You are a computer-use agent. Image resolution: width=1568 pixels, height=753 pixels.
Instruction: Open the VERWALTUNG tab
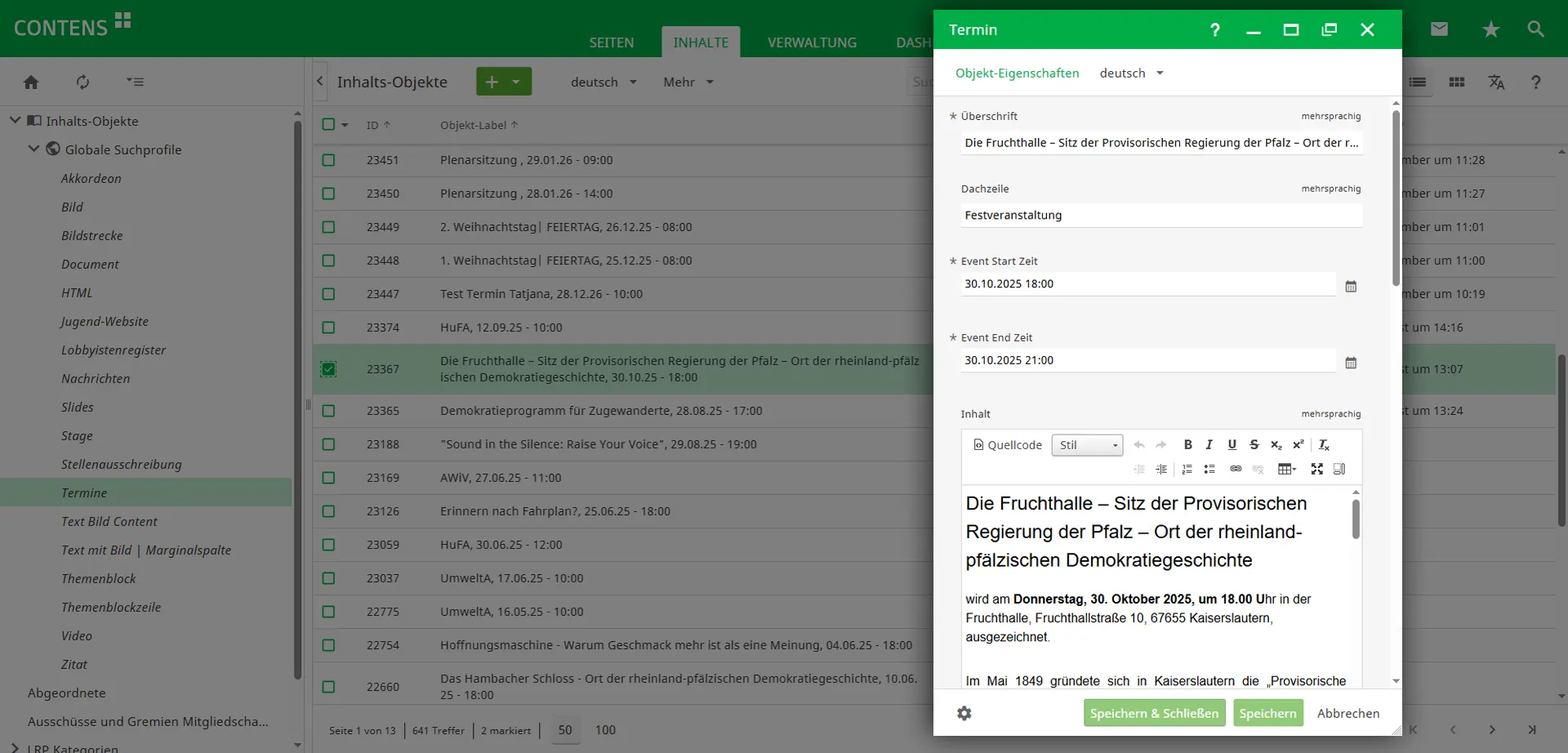pos(812,42)
